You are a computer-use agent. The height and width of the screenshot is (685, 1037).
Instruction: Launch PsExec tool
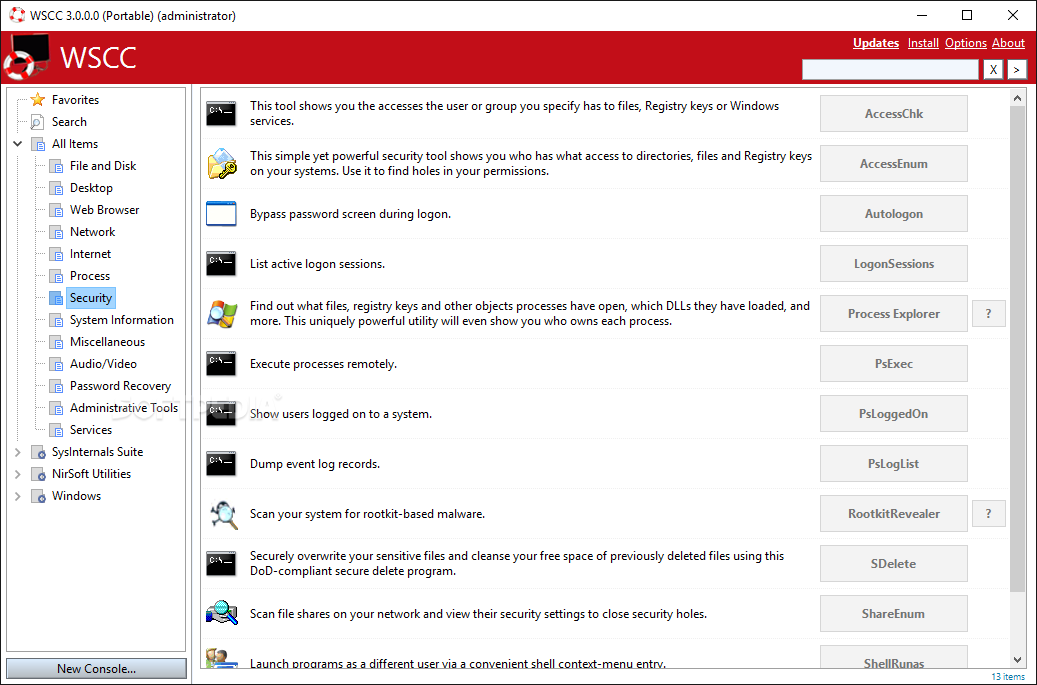coord(893,364)
